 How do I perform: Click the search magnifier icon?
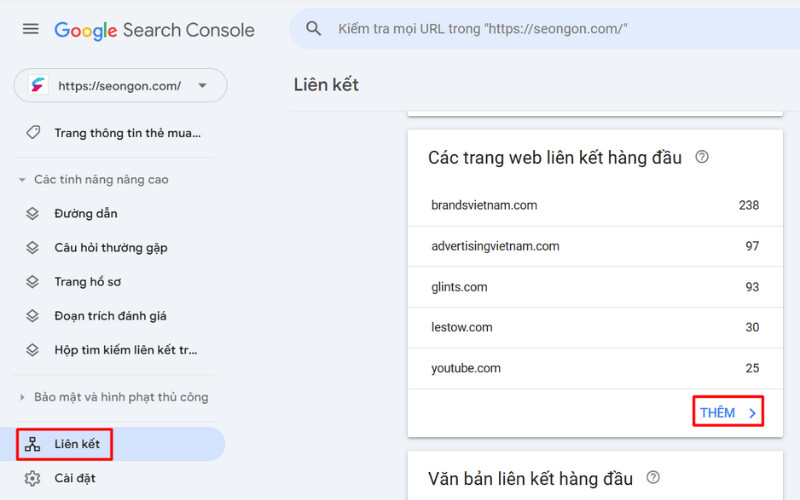click(313, 29)
